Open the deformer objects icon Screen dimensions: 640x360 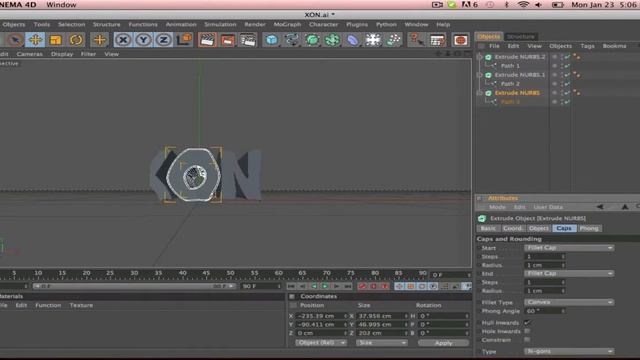pos(353,40)
